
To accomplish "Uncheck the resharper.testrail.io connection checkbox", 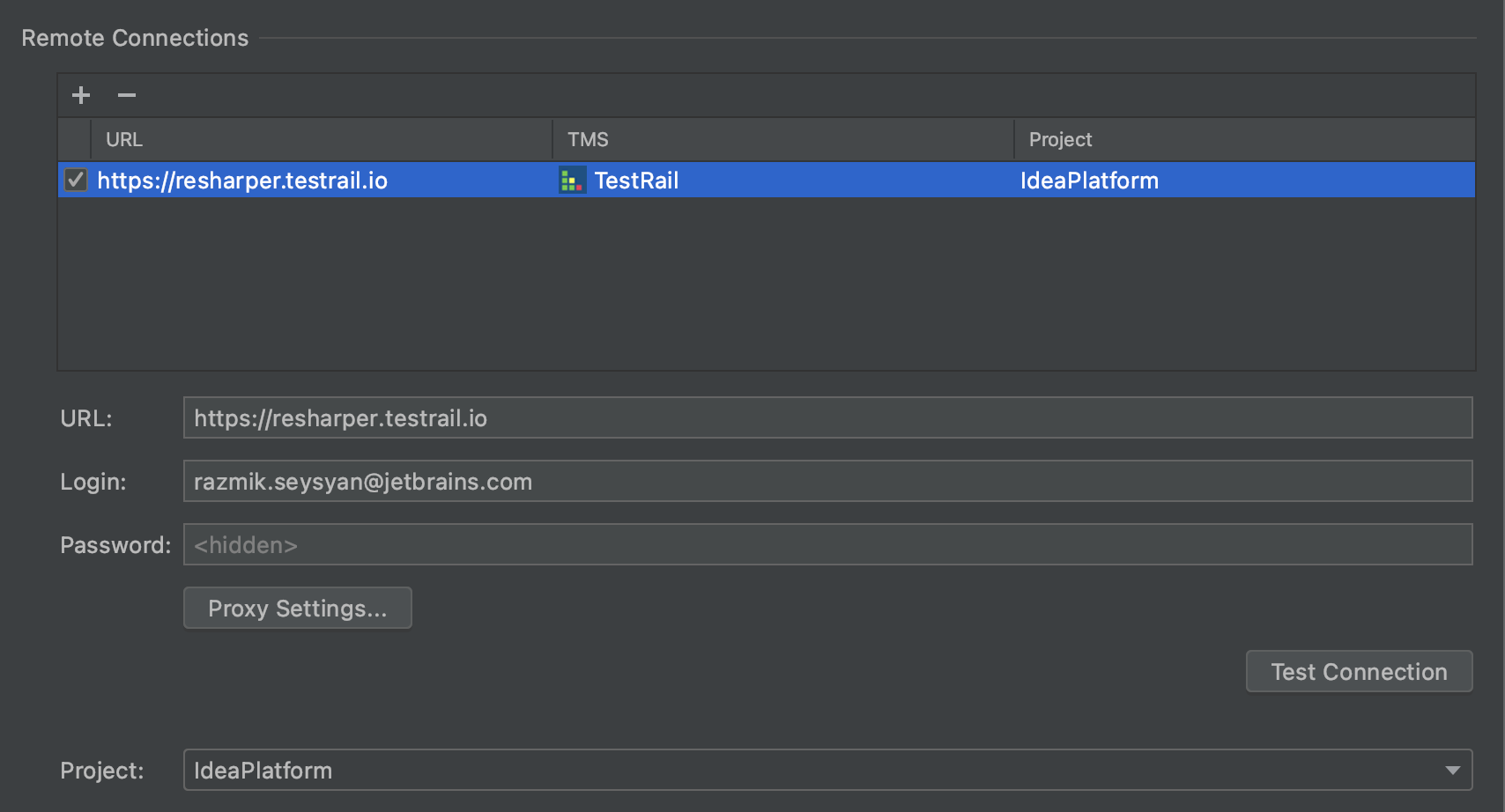I will (76, 181).
